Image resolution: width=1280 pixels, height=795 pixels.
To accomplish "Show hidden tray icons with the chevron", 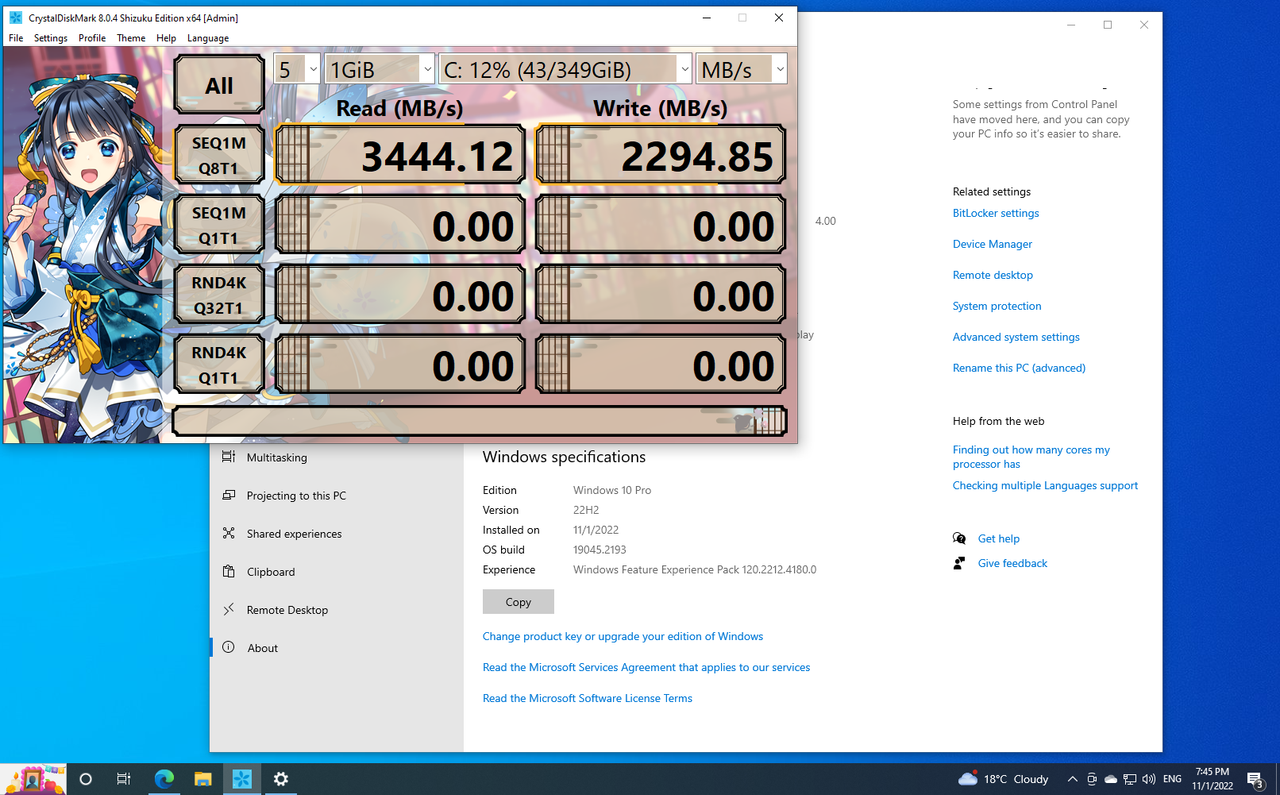I will click(x=1072, y=779).
